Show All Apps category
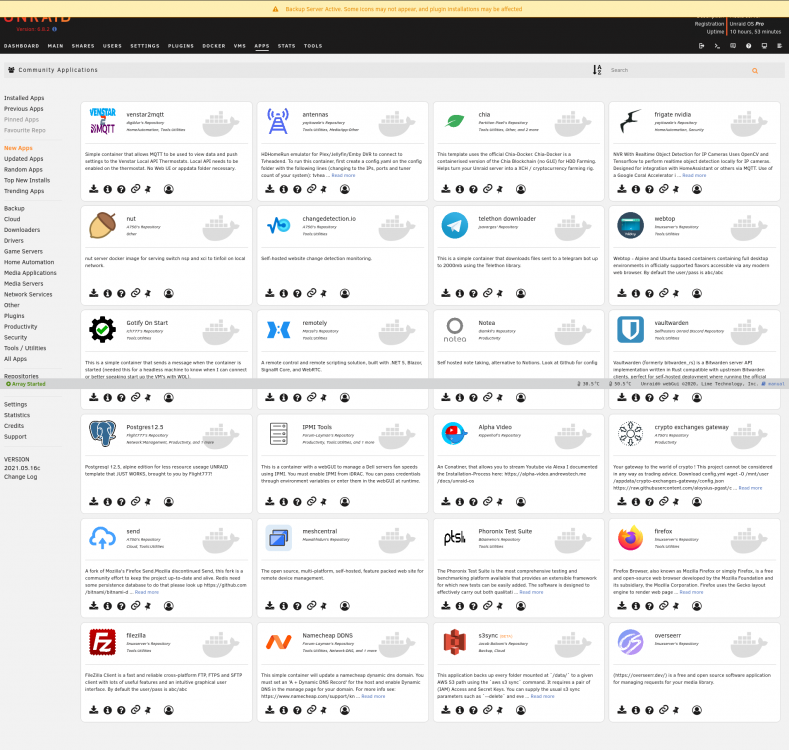Screen dimensions: 789x750 (x=16, y=359)
